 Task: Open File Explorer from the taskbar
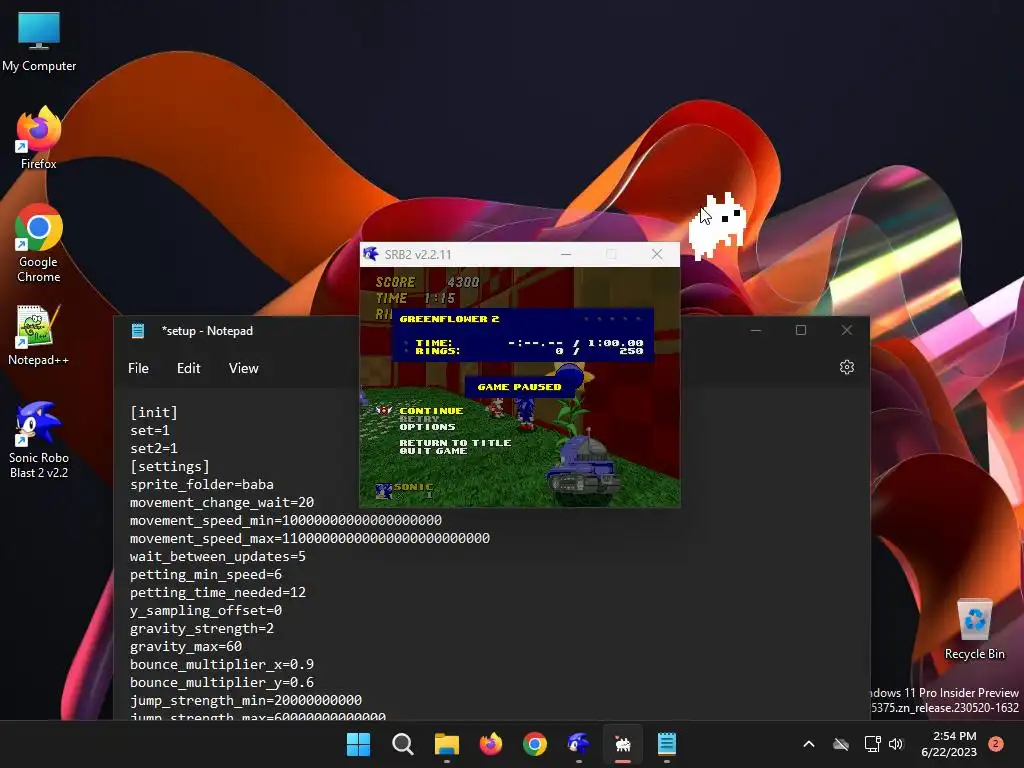pos(447,744)
